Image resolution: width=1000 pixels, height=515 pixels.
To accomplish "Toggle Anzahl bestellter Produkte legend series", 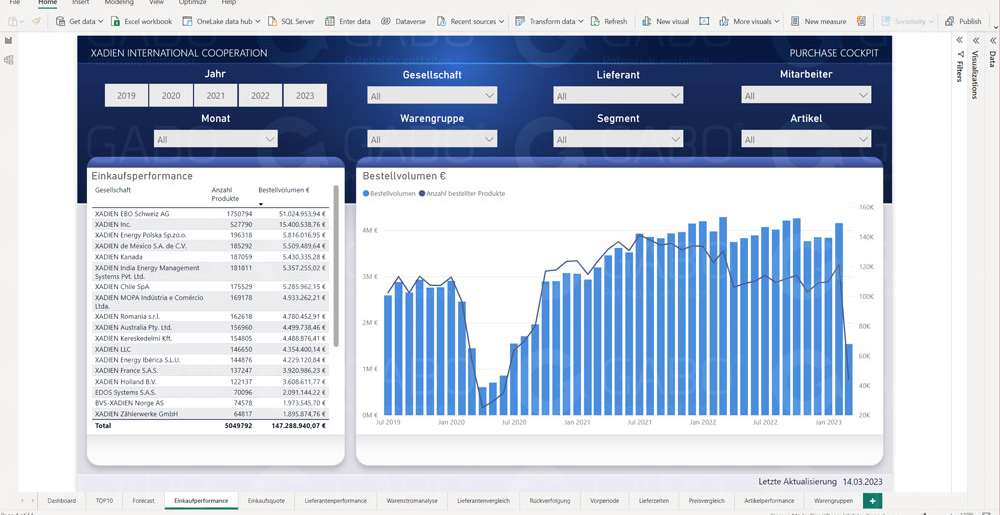I will (462, 193).
